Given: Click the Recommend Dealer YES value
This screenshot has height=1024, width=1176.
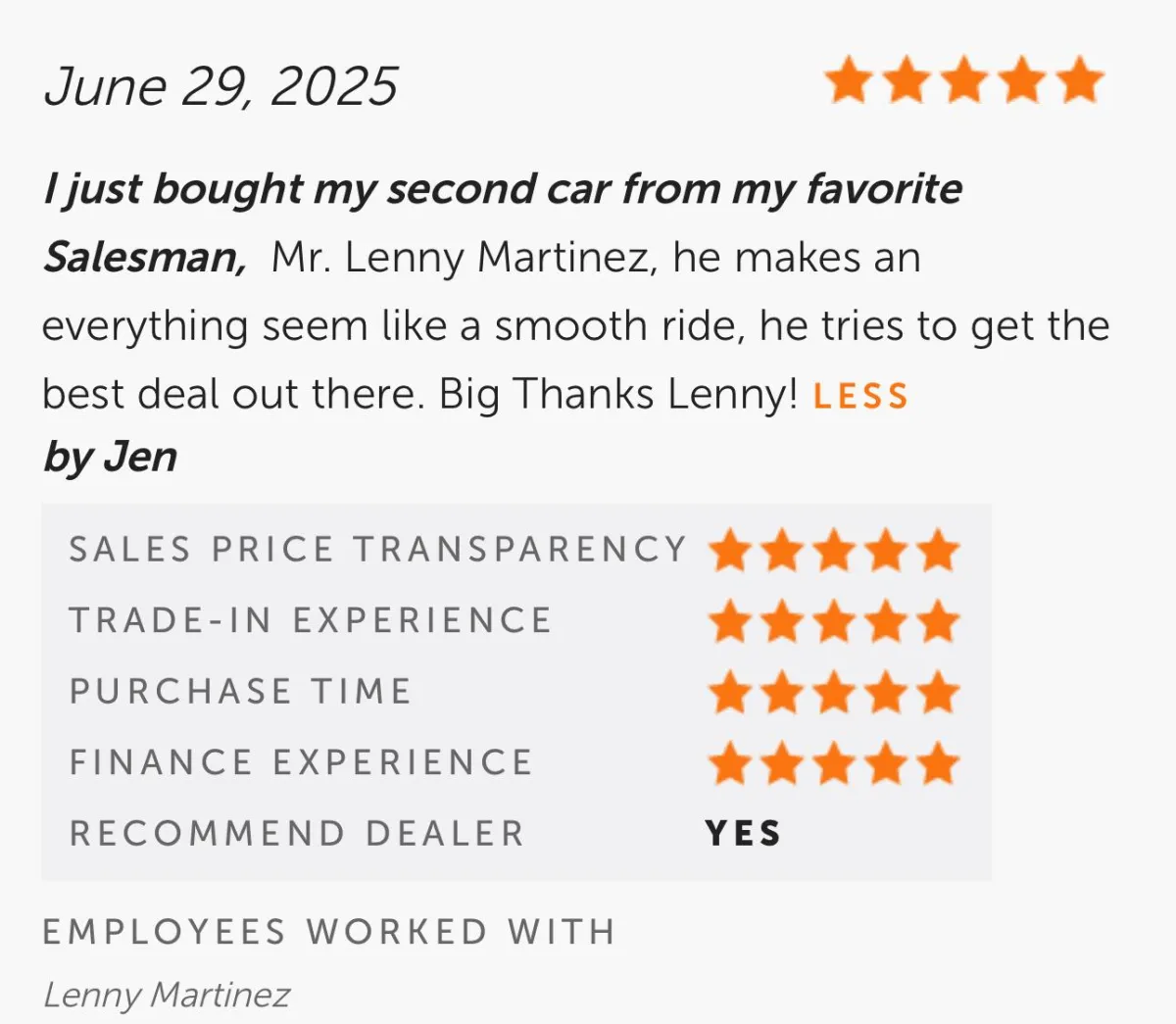Looking at the screenshot, I should [743, 833].
